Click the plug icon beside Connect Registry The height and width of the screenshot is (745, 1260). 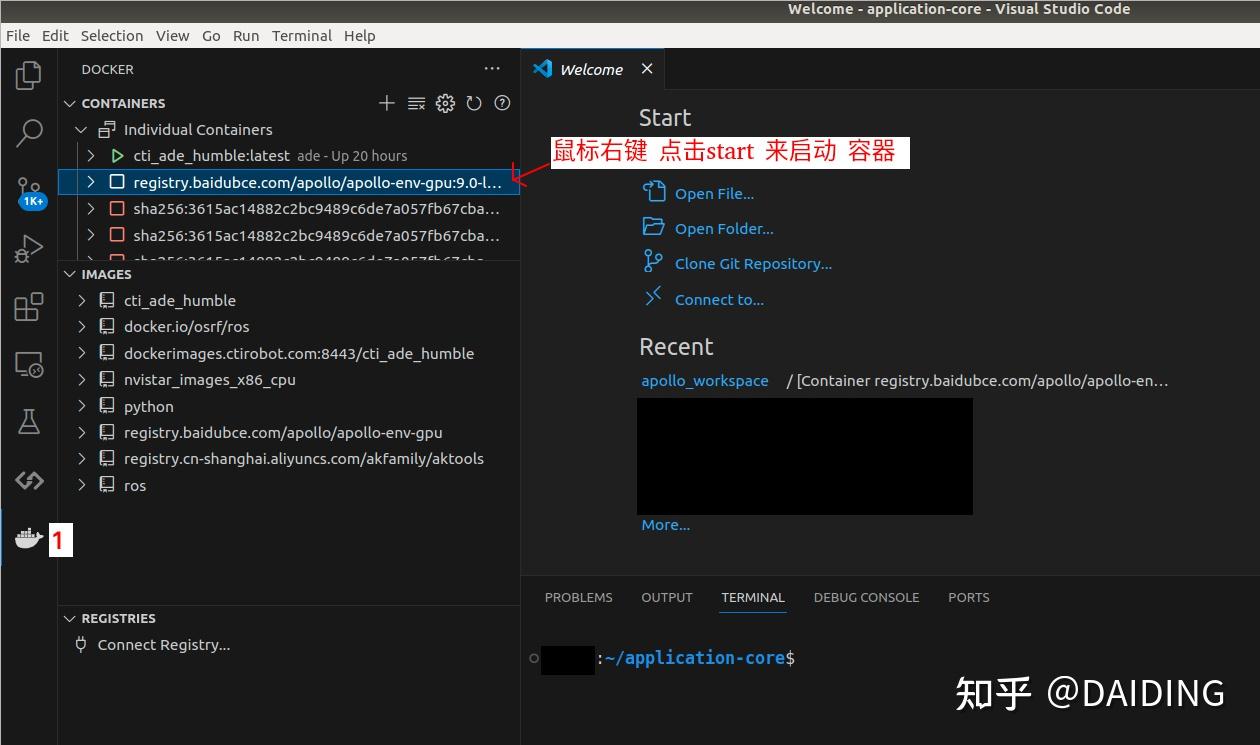point(81,645)
